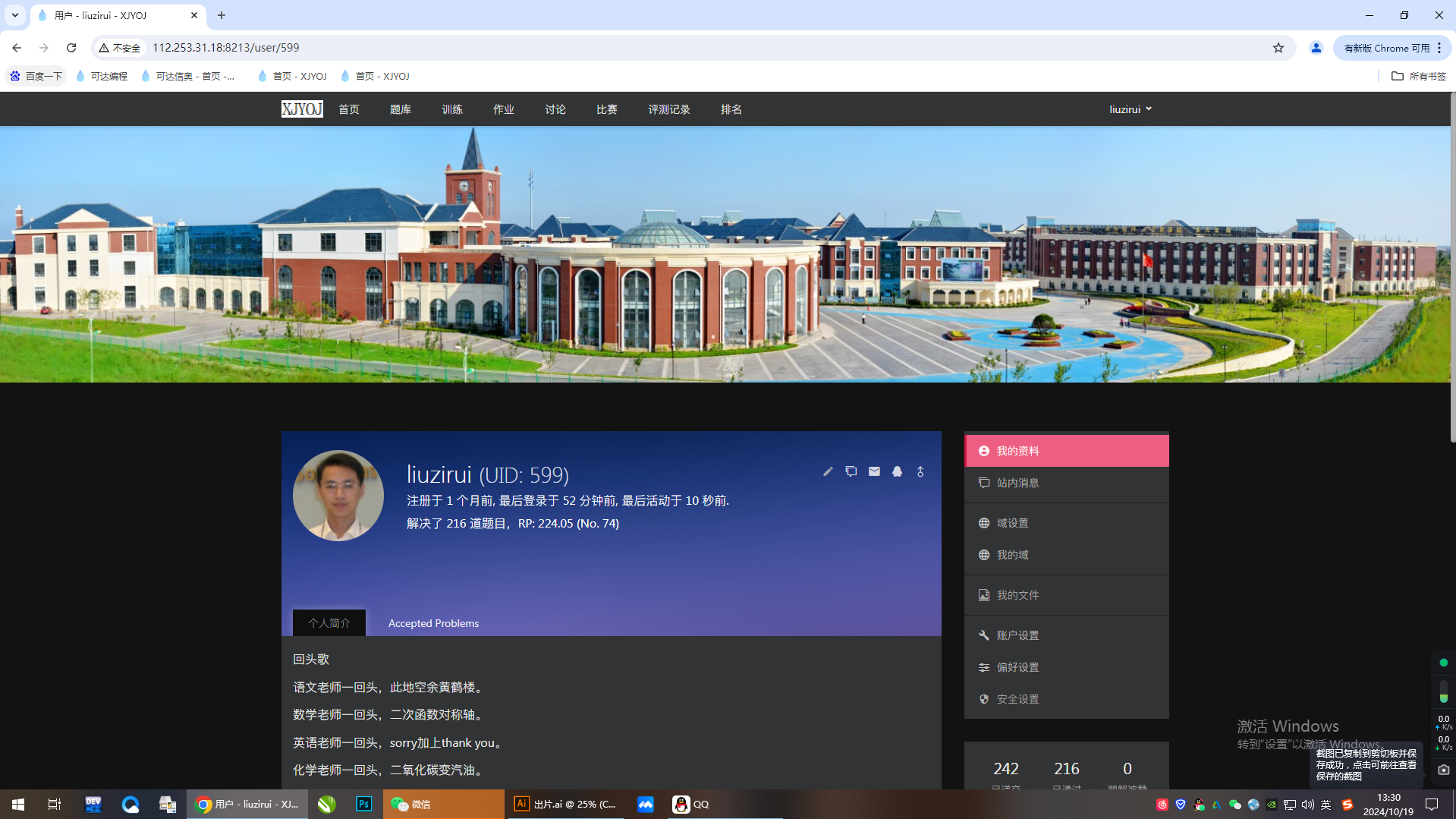Open Photoshop from the taskbar

click(x=364, y=804)
